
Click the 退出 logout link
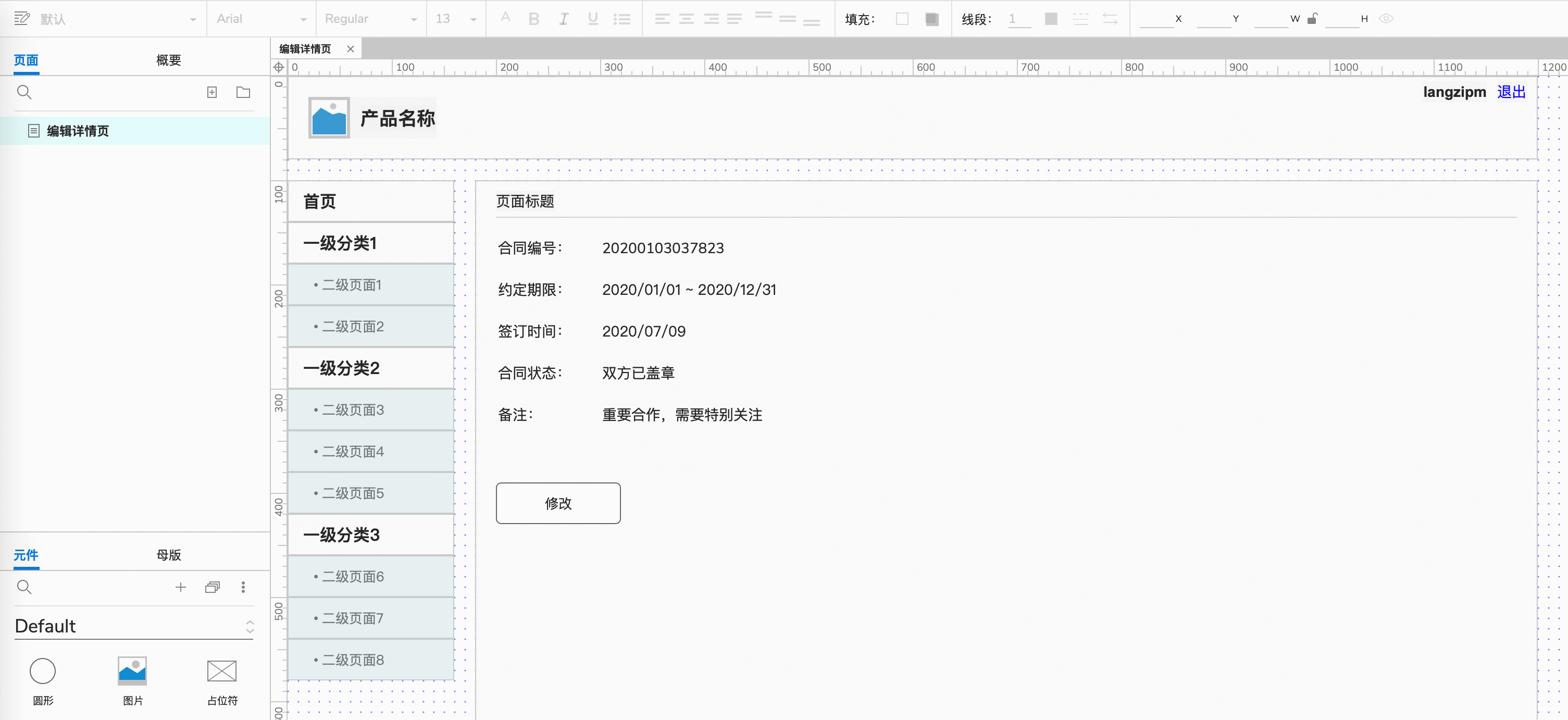point(1511,93)
